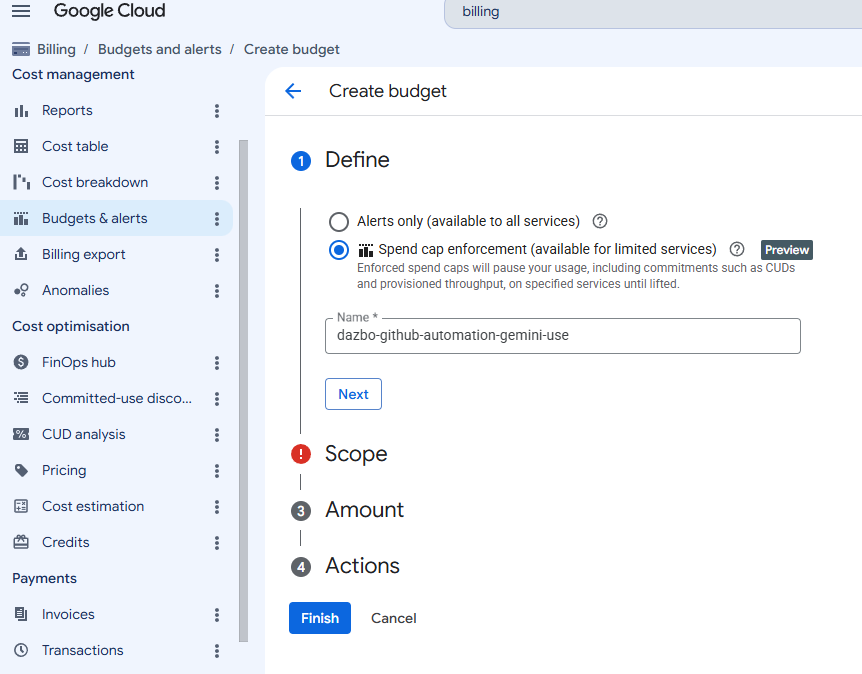Click the Budgets & alerts sidebar icon
862x674 pixels.
[x=21, y=219]
